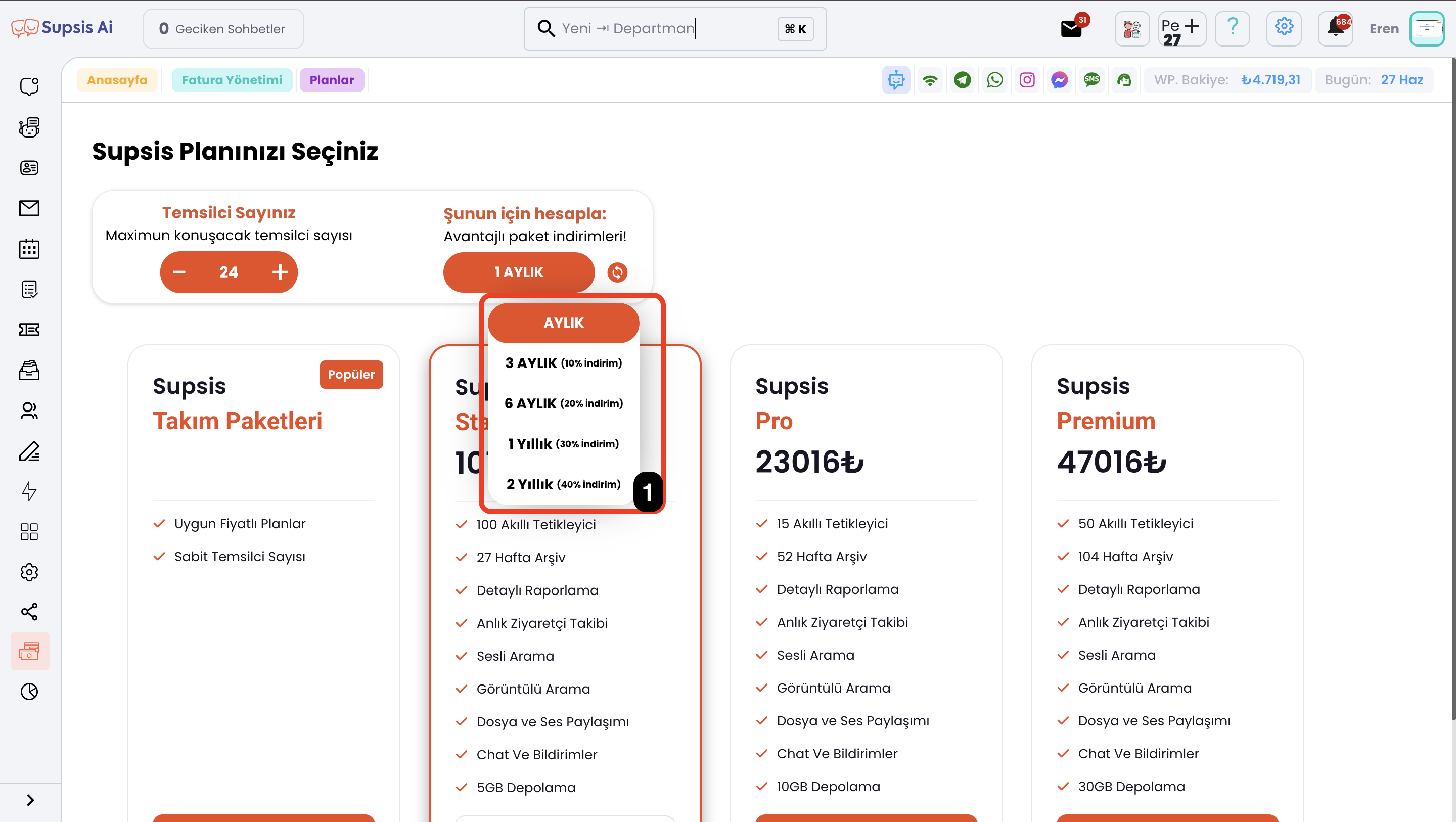Open the ticket sidebar icon
The height and width of the screenshot is (822, 1456).
click(x=29, y=330)
